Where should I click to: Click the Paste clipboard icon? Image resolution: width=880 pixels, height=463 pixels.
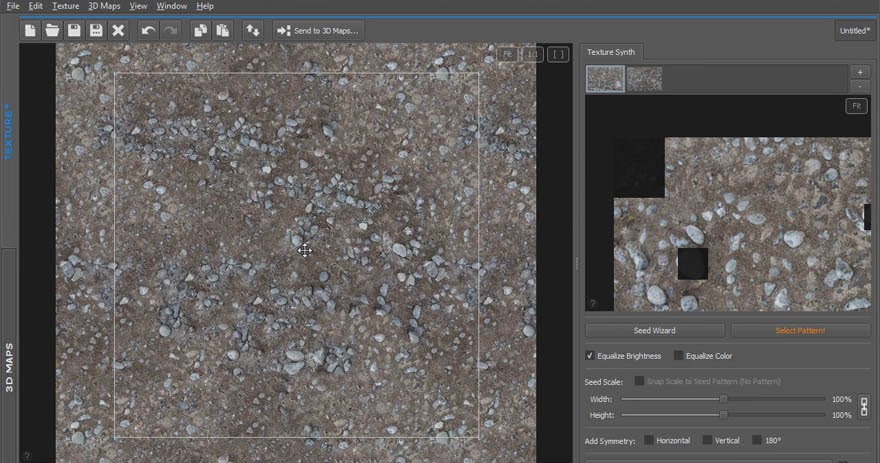(x=222, y=30)
